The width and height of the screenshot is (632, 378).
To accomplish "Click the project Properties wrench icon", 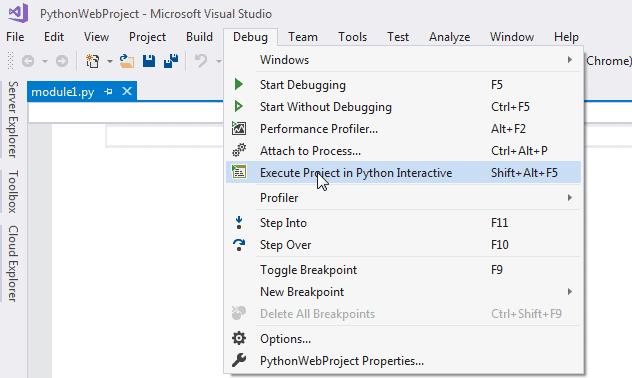I will [x=239, y=360].
